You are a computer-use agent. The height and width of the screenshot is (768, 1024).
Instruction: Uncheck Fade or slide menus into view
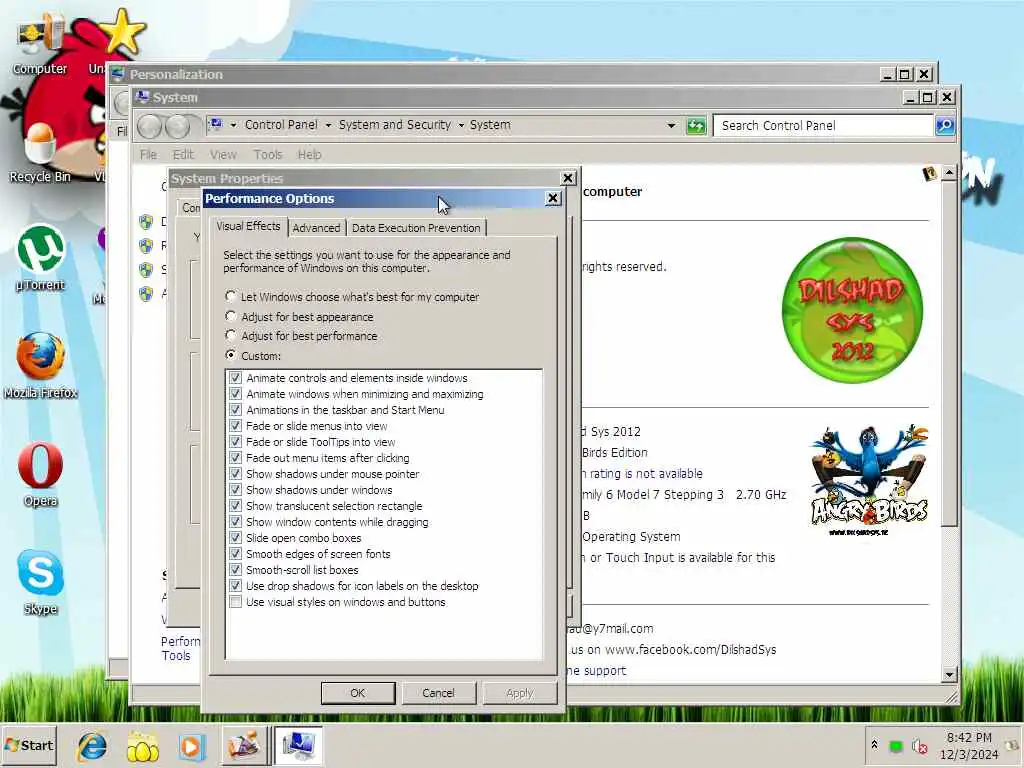point(235,426)
